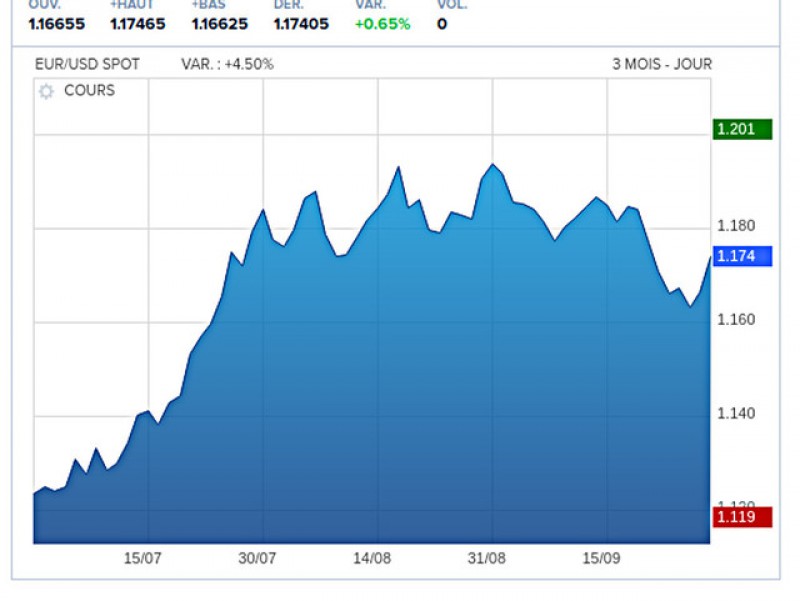This screenshot has width=800, height=601.
Task: Click the gear icon beside COURS
Action: (x=46, y=91)
